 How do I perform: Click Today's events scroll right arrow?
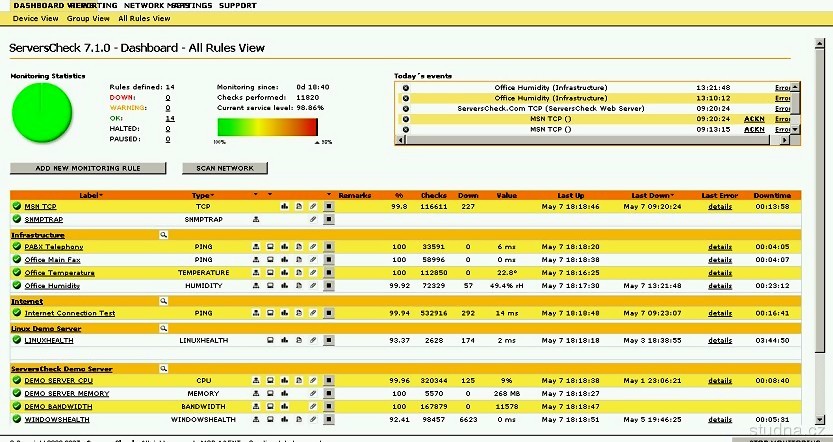[784, 140]
